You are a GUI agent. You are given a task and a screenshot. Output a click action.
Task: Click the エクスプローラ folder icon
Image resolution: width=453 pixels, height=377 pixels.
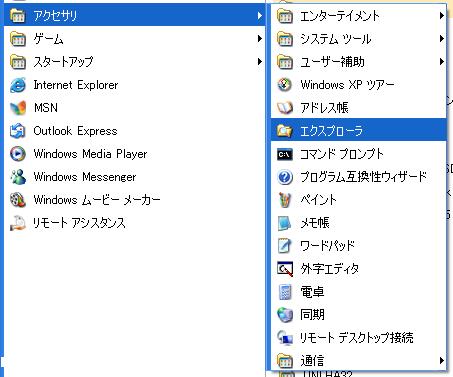[285, 131]
